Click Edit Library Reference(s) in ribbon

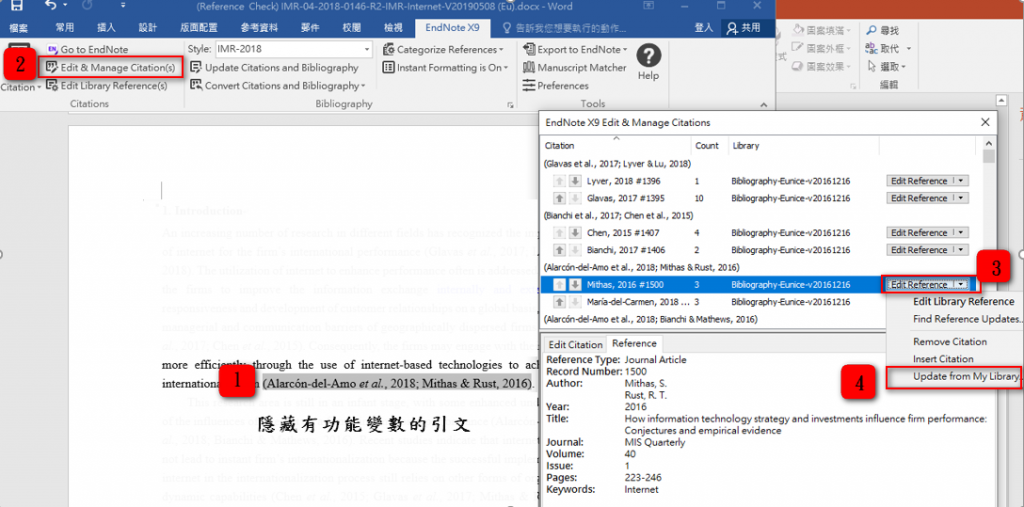[107, 86]
